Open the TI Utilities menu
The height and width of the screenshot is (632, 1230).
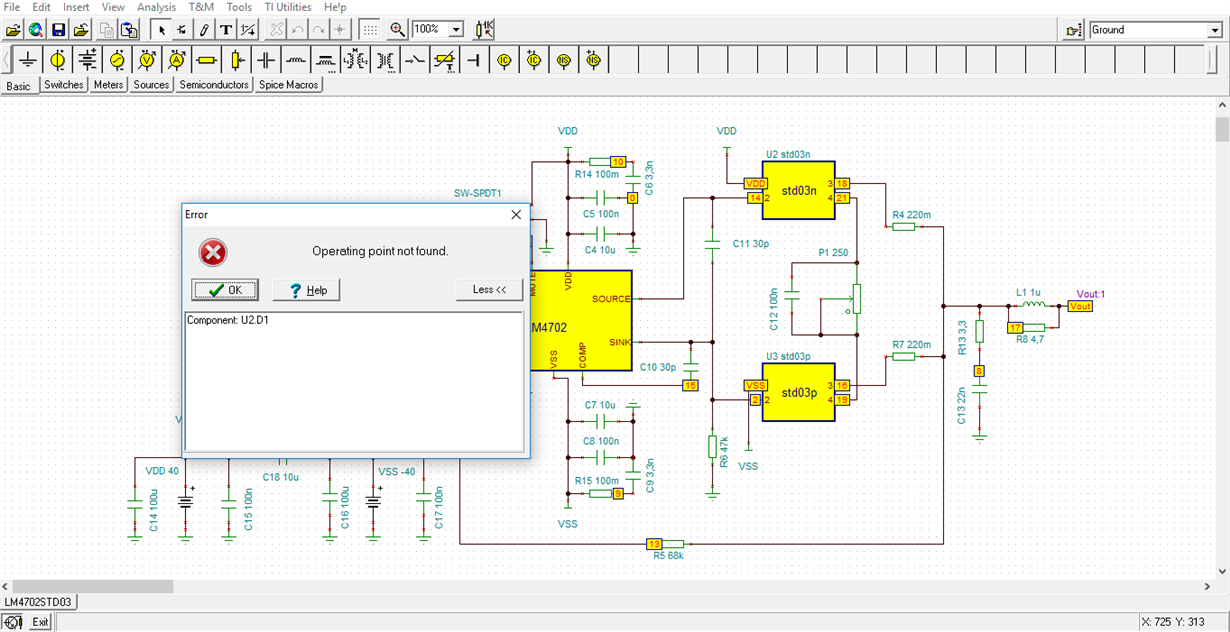(x=288, y=7)
